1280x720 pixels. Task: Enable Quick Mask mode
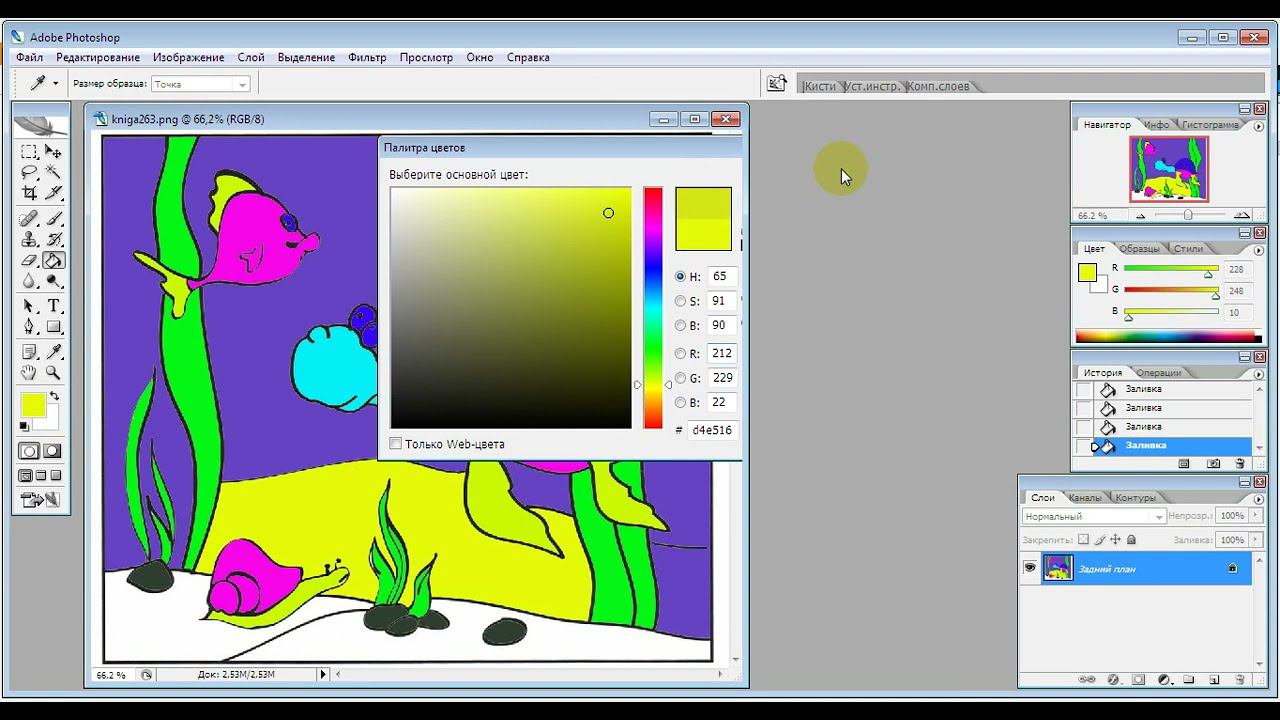click(52, 452)
